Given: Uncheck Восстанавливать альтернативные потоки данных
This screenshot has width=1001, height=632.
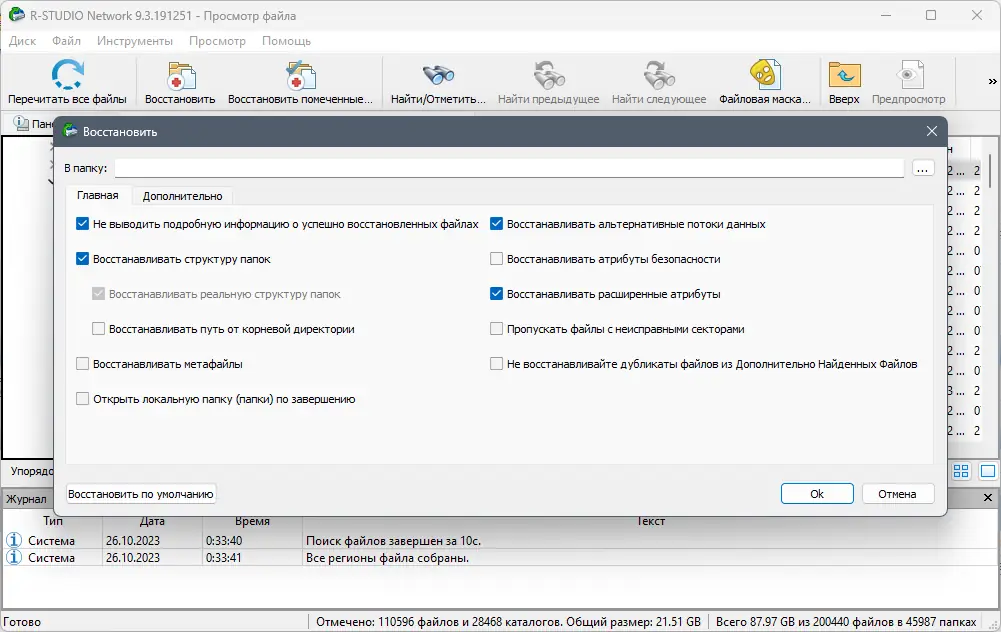Looking at the screenshot, I should point(497,224).
